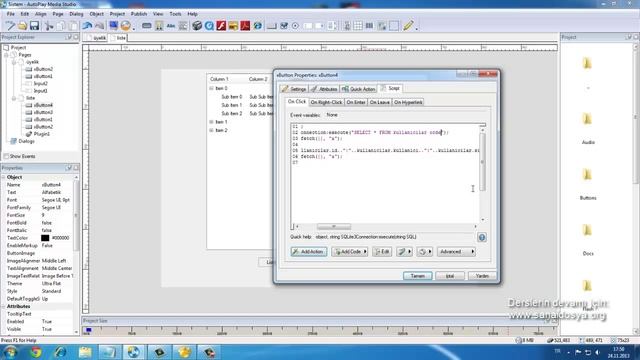
Task: Select the On Right-Click event tab
Action: (x=326, y=102)
